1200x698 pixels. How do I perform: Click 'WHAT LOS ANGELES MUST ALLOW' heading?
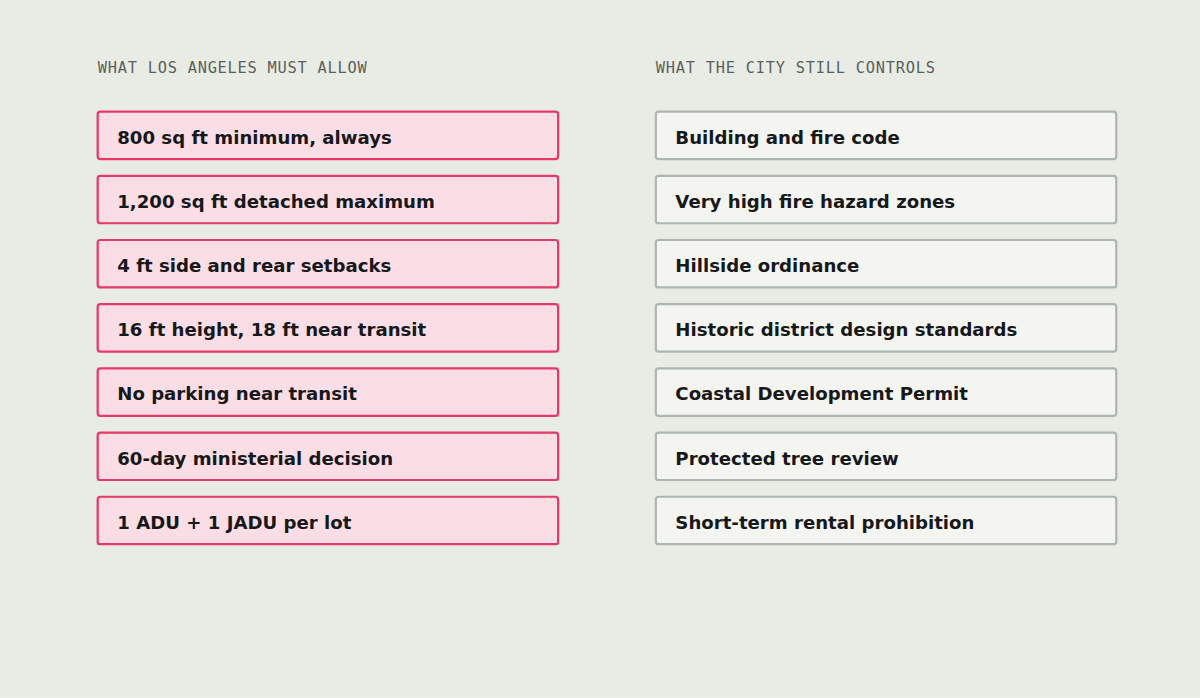tap(232, 68)
